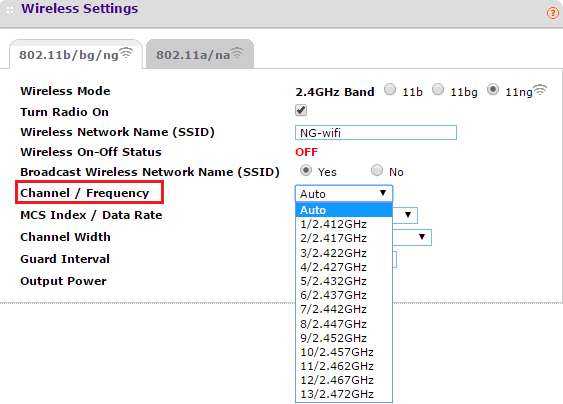The width and height of the screenshot is (563, 404).
Task: Click the Wireless Network Name SSID field
Action: coord(376,133)
